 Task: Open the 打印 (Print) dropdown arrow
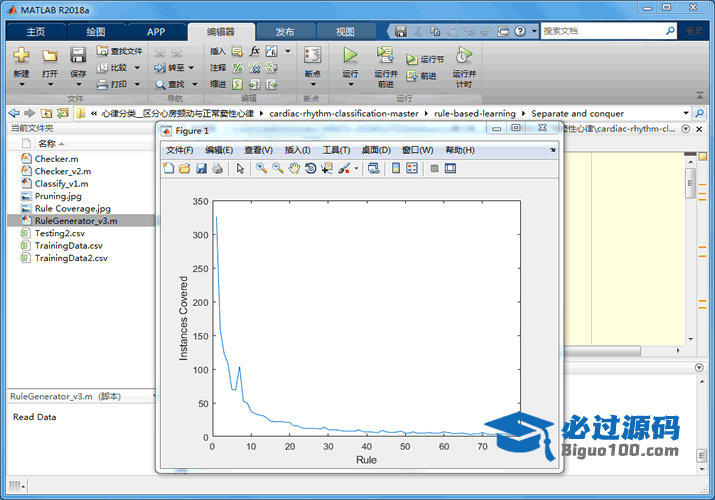137,84
